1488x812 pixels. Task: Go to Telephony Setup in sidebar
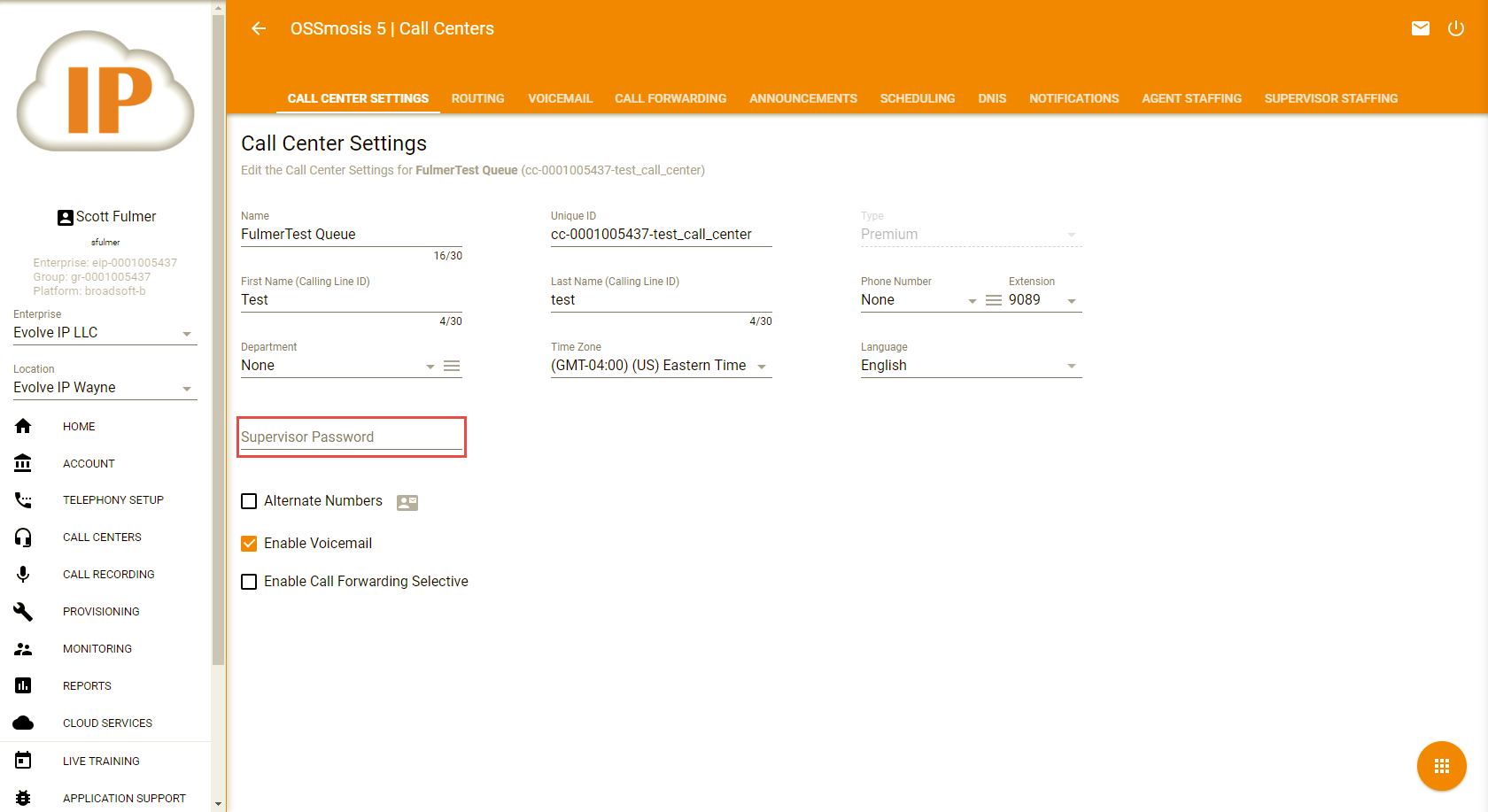[113, 500]
